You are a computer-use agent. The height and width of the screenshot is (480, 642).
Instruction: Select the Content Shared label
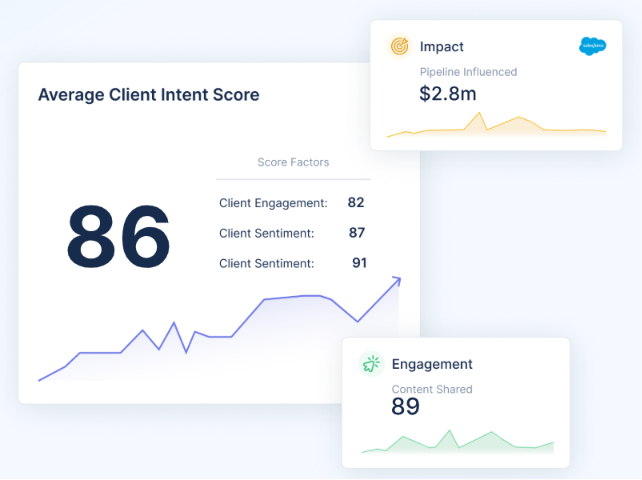[432, 389]
